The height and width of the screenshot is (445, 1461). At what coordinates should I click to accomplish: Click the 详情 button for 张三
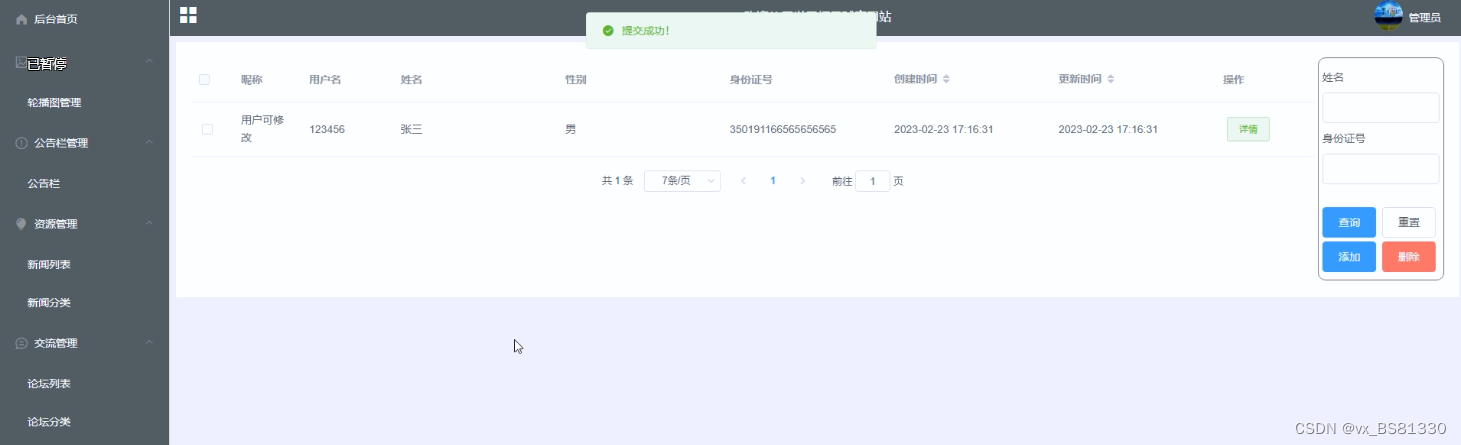[x=1248, y=129]
